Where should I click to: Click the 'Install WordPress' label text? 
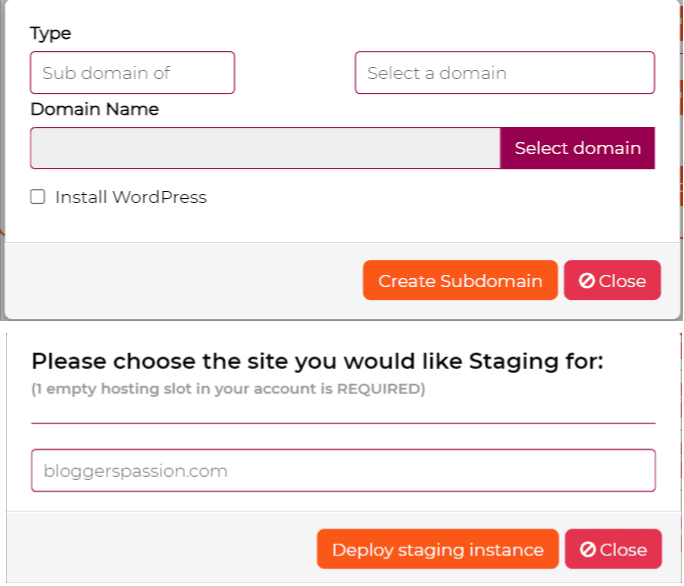(131, 197)
